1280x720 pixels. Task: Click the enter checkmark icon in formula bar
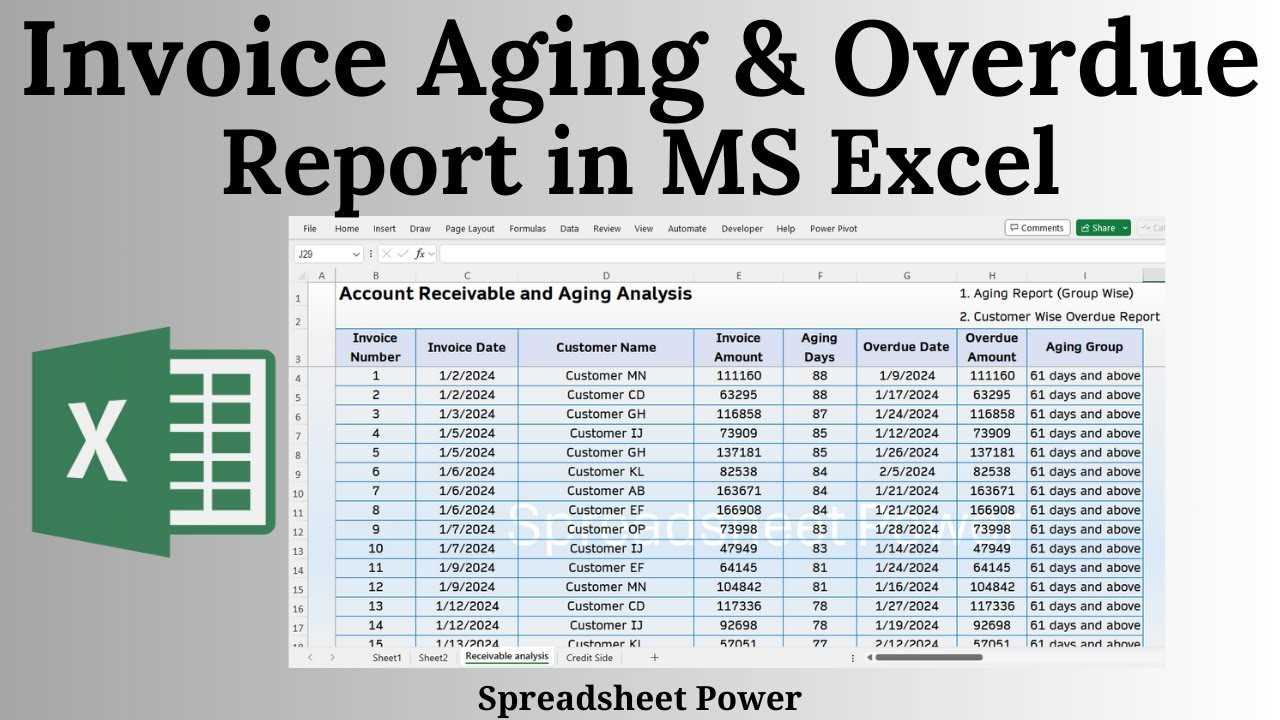(x=403, y=254)
